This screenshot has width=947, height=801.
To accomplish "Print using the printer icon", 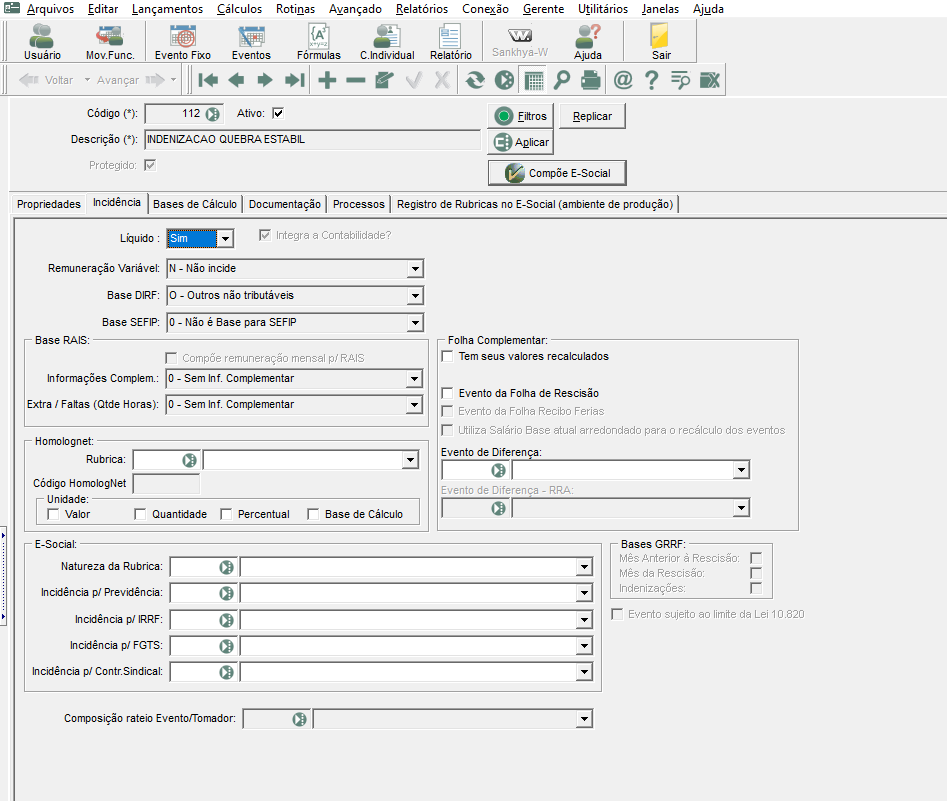I will 591,80.
